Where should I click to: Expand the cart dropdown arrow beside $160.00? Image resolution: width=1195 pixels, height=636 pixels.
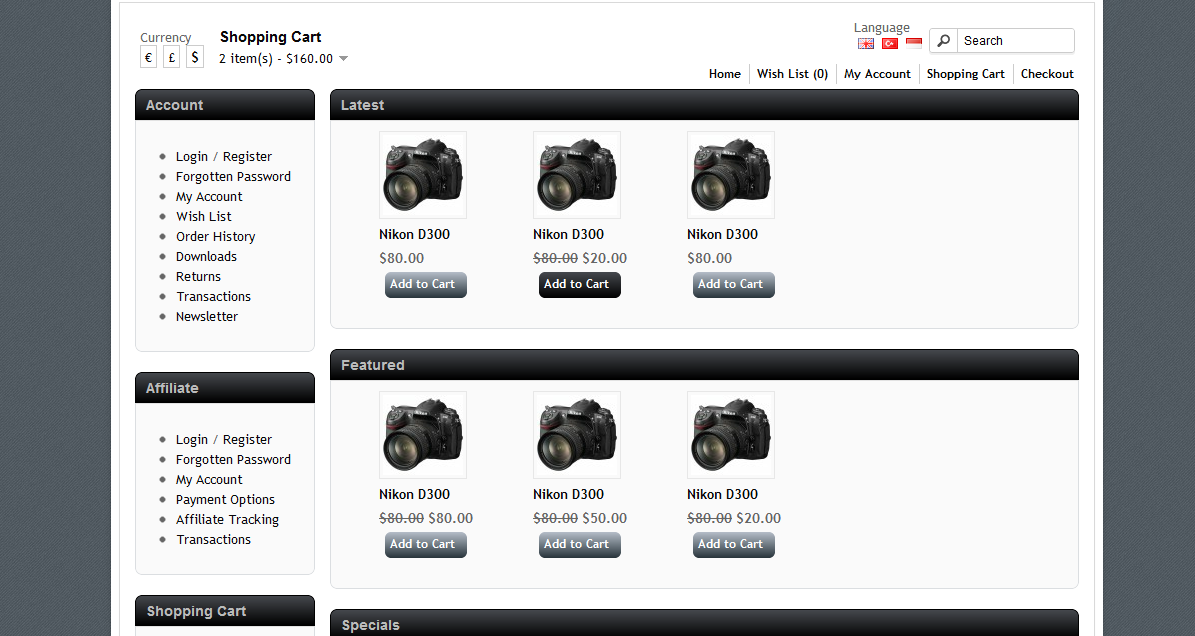(344, 59)
